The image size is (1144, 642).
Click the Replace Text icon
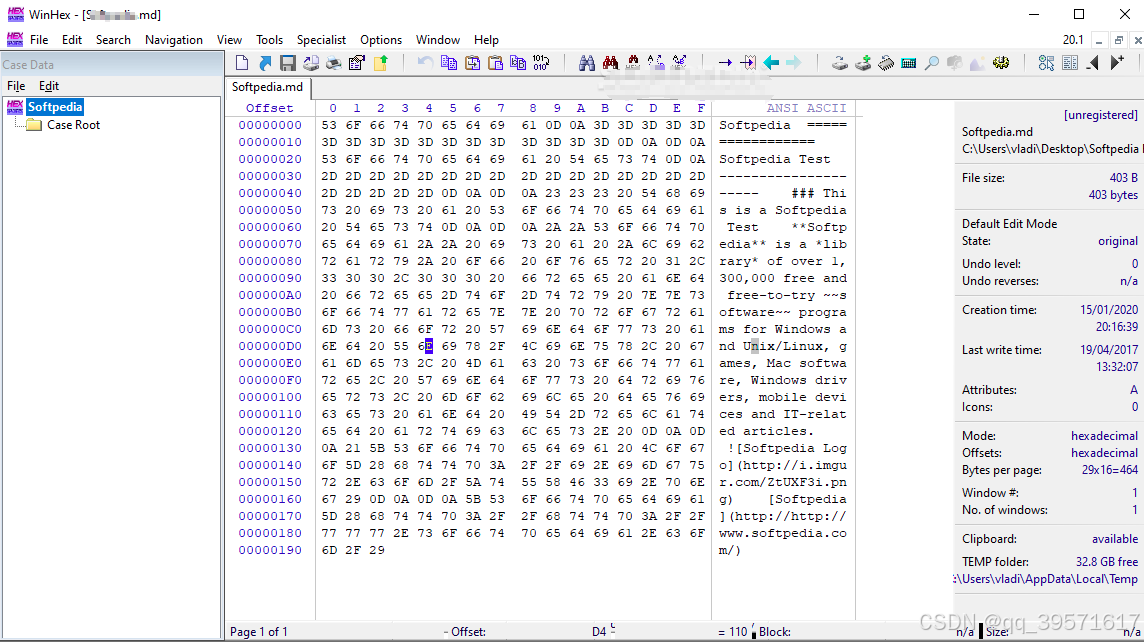pos(656,63)
